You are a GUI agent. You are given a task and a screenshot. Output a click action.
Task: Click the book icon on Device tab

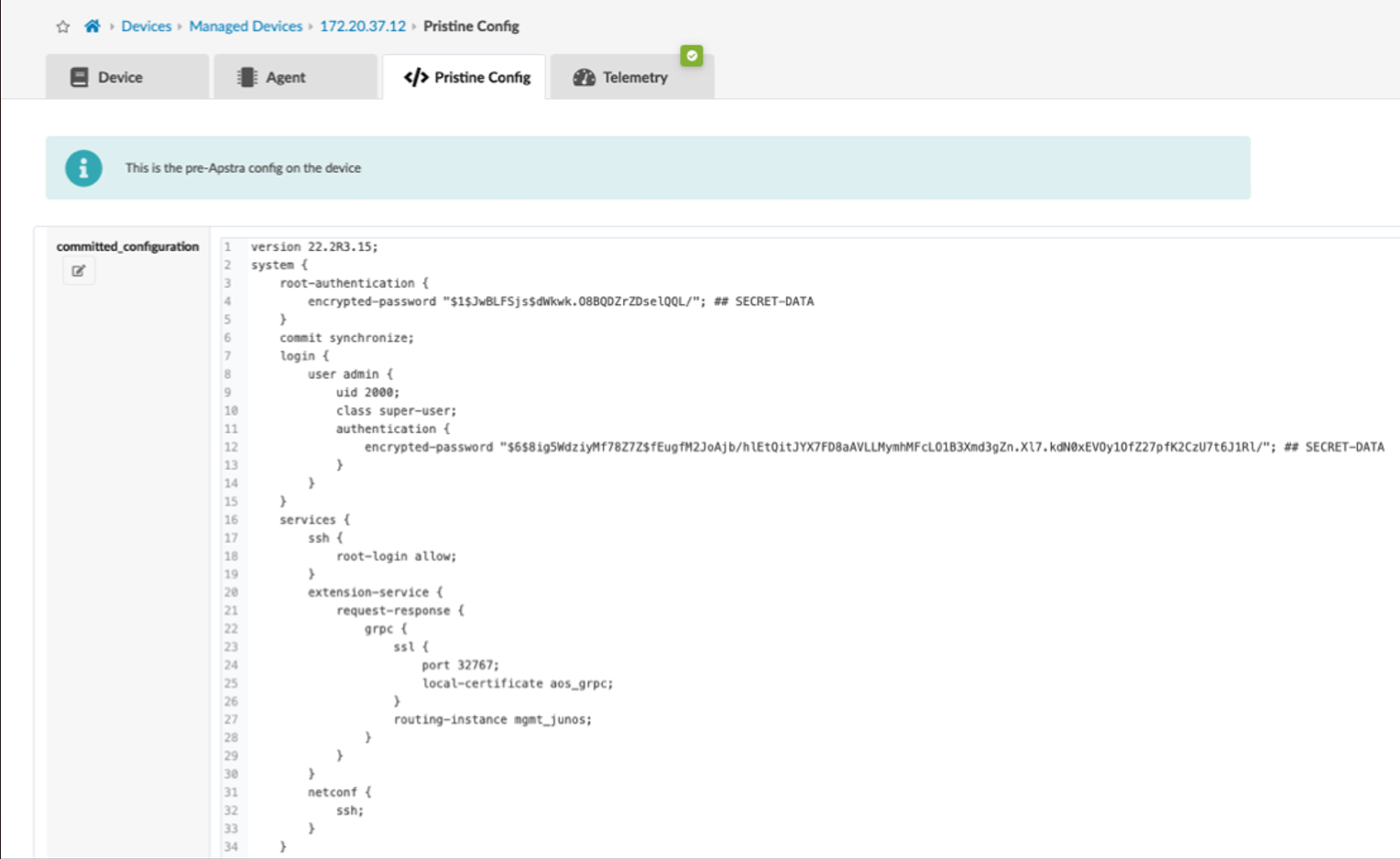click(x=80, y=78)
